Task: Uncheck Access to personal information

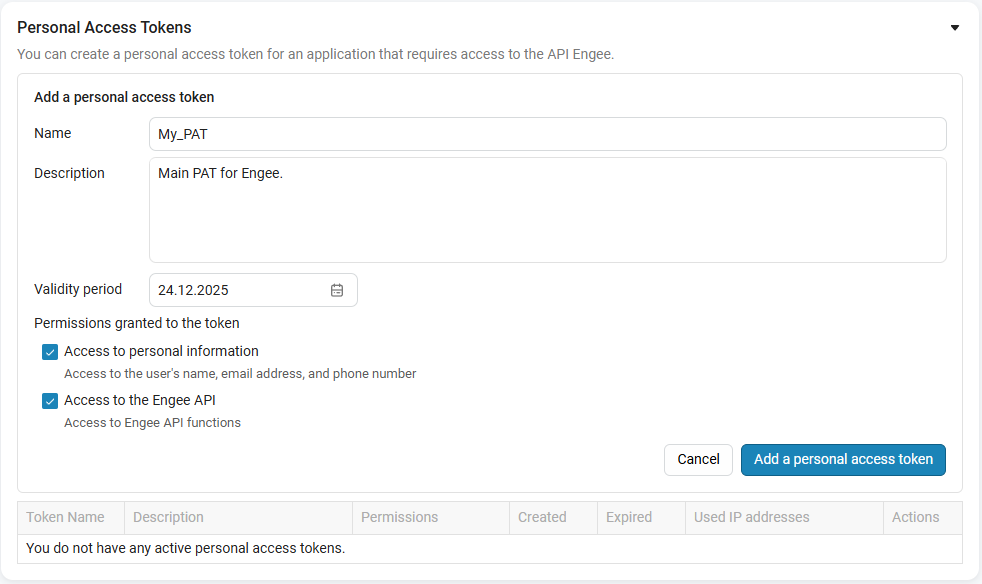Action: tap(50, 352)
